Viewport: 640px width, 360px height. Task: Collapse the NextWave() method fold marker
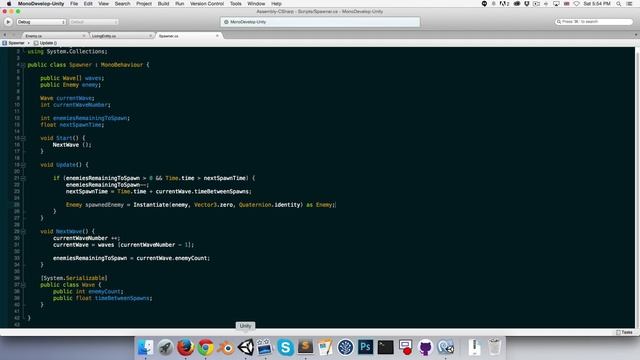(x=23, y=231)
